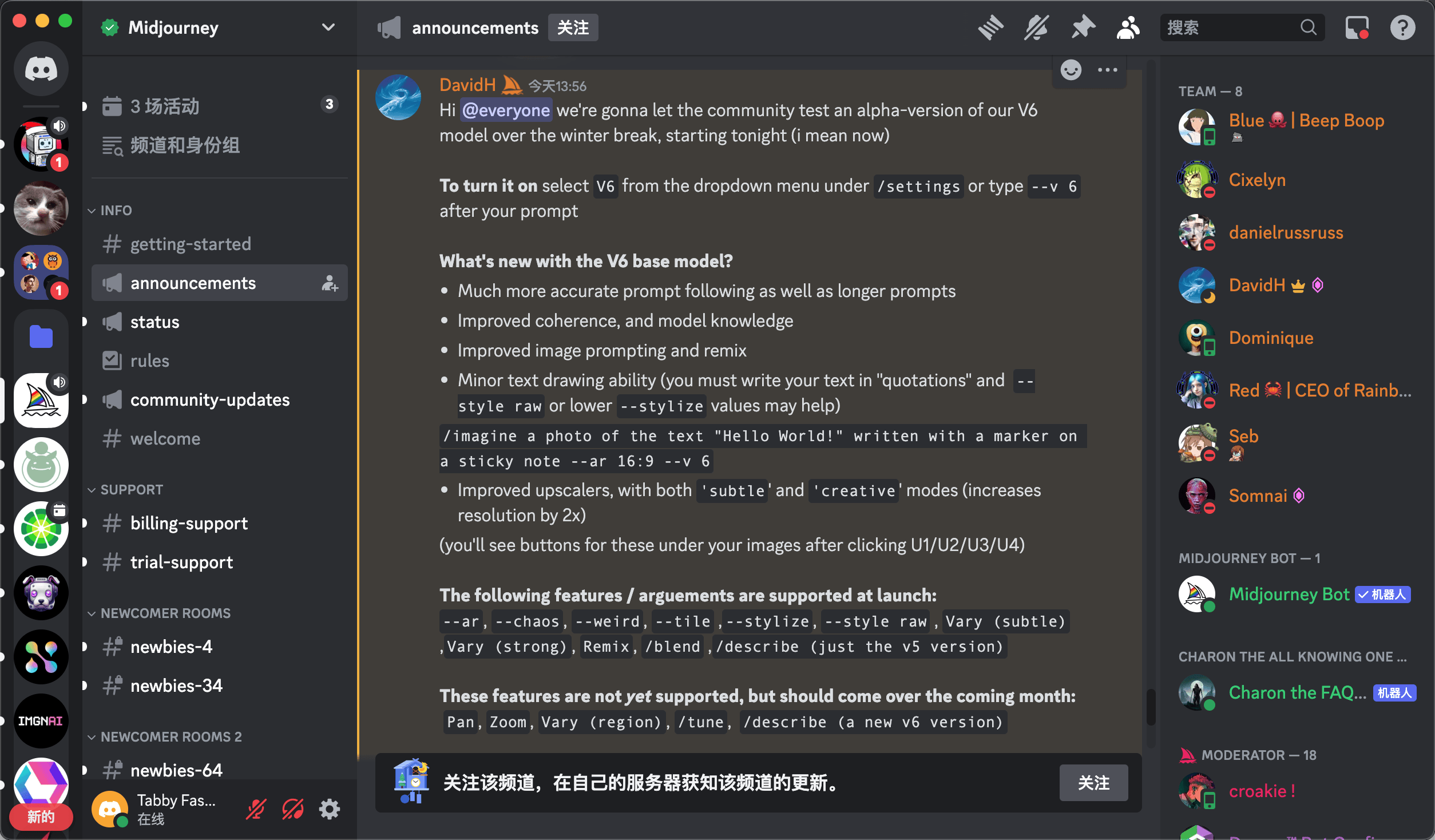This screenshot has width=1435, height=840.
Task: Open the welcome channel
Action: tap(220, 439)
